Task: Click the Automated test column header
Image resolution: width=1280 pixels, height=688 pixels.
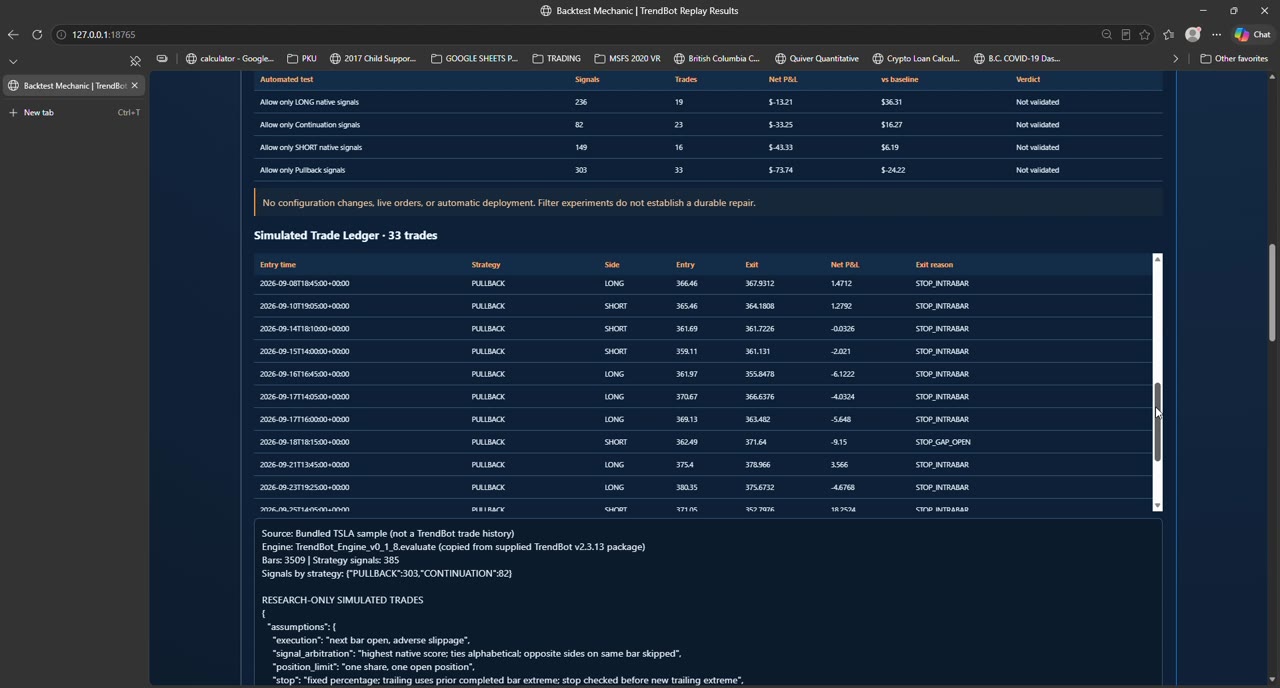Action: point(286,79)
